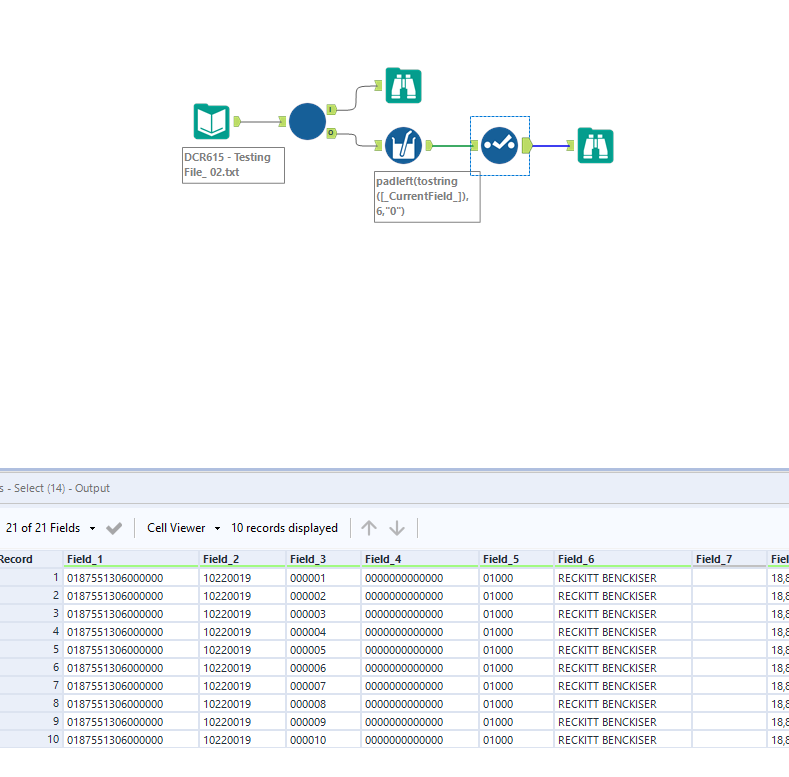
Task: Click the checkmark icon in results toolbar
Action: (x=114, y=528)
